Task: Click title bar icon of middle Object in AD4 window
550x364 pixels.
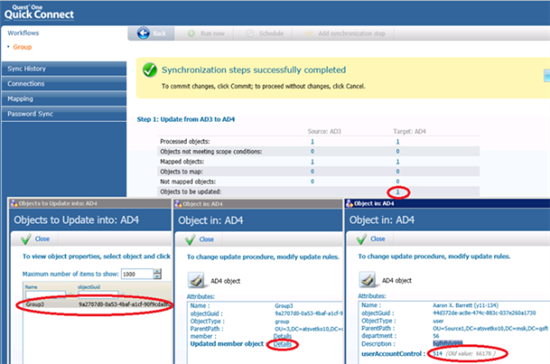Action: coord(178,204)
